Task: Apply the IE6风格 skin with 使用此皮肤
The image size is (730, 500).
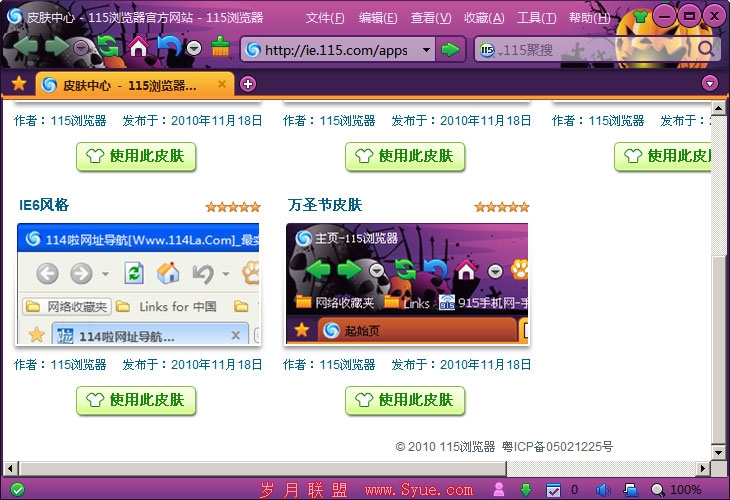Action: 136,400
